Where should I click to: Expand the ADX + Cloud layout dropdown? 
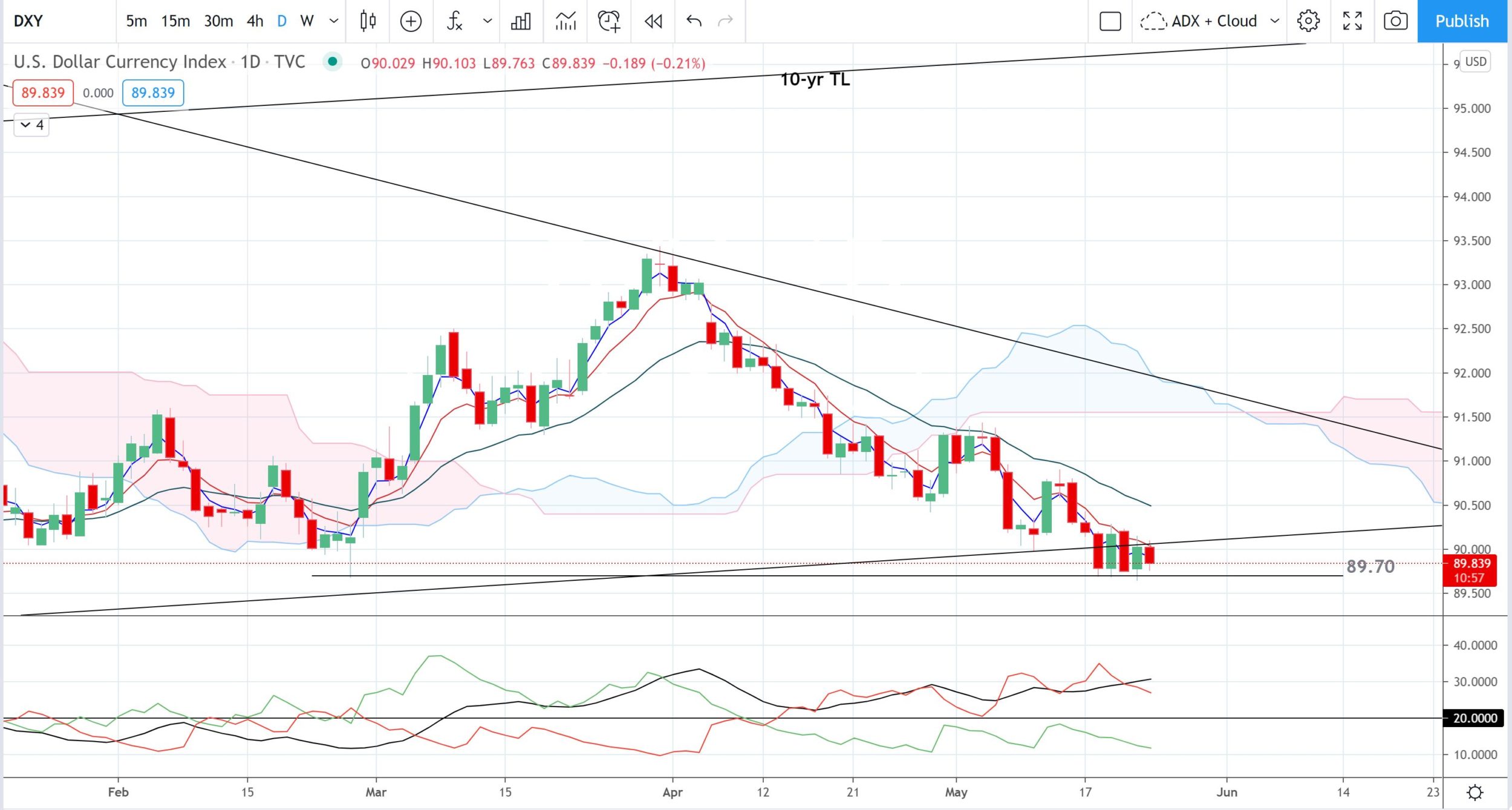(1274, 21)
